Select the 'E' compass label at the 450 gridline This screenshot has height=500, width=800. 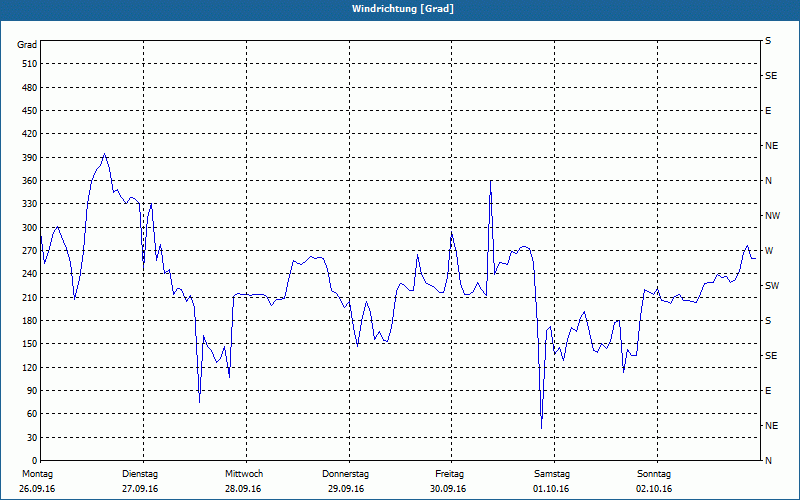(x=768, y=111)
